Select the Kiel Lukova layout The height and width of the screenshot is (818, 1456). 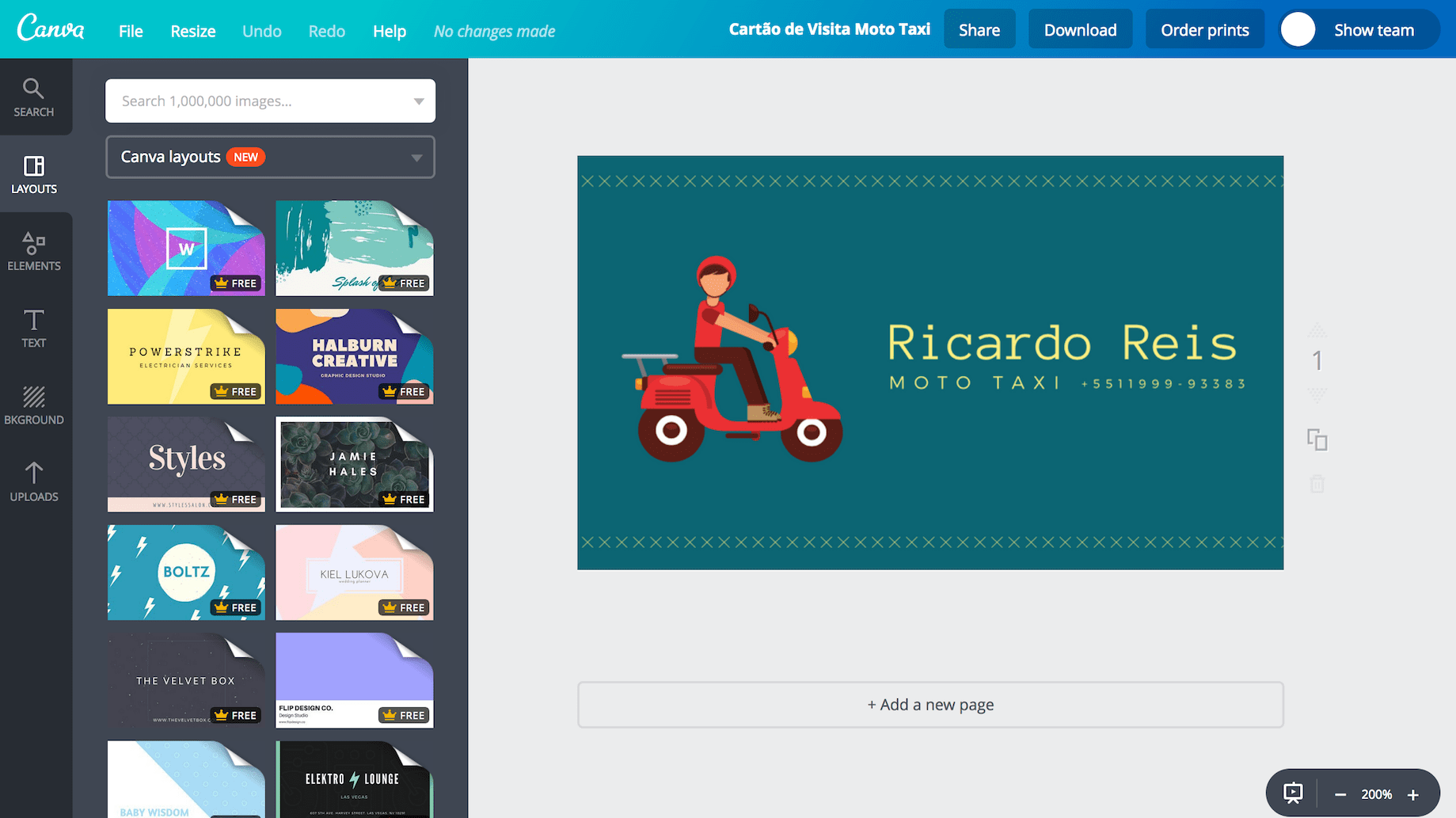pos(355,573)
